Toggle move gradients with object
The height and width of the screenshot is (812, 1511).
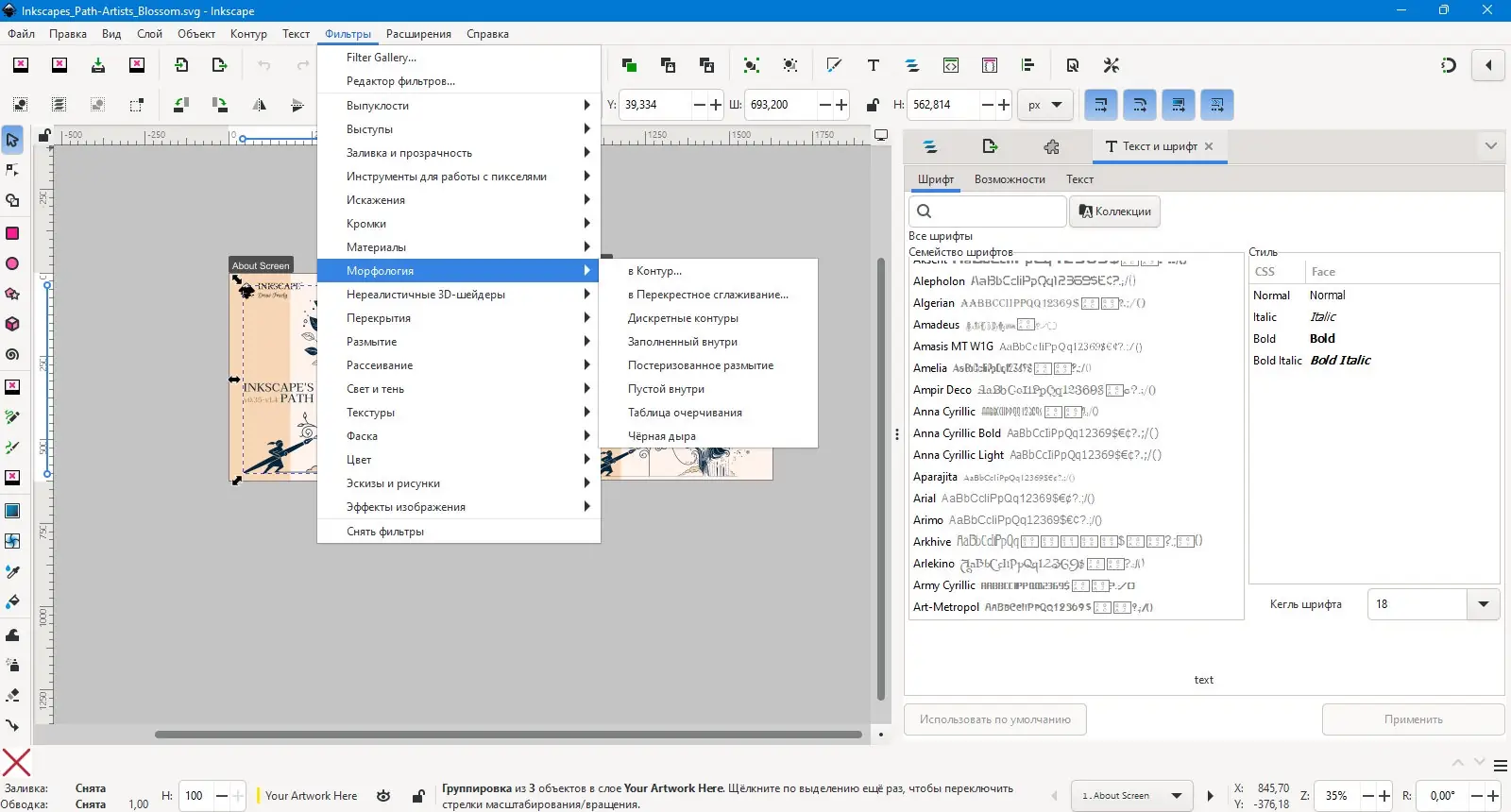coord(1179,105)
